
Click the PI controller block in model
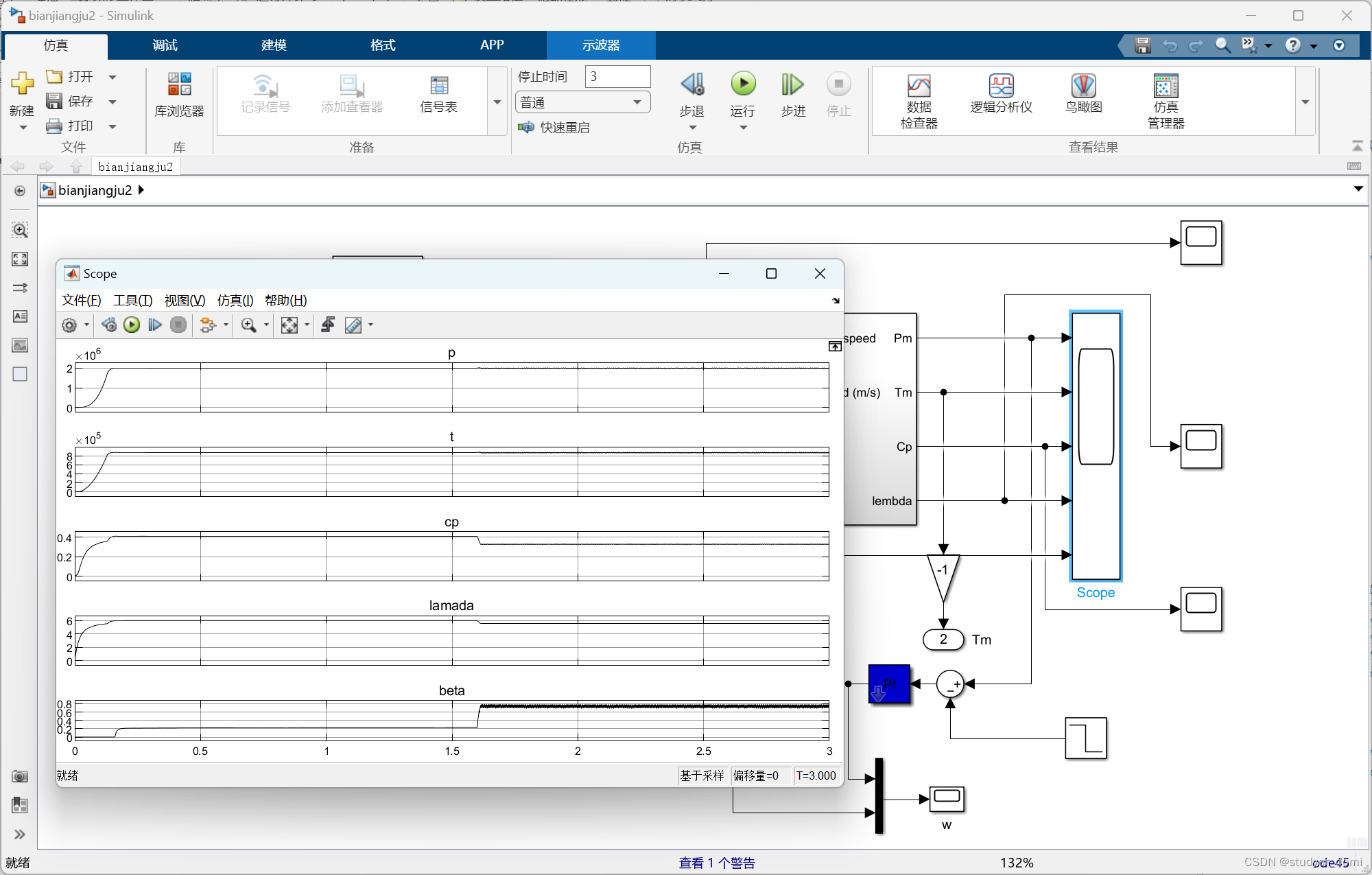(889, 684)
